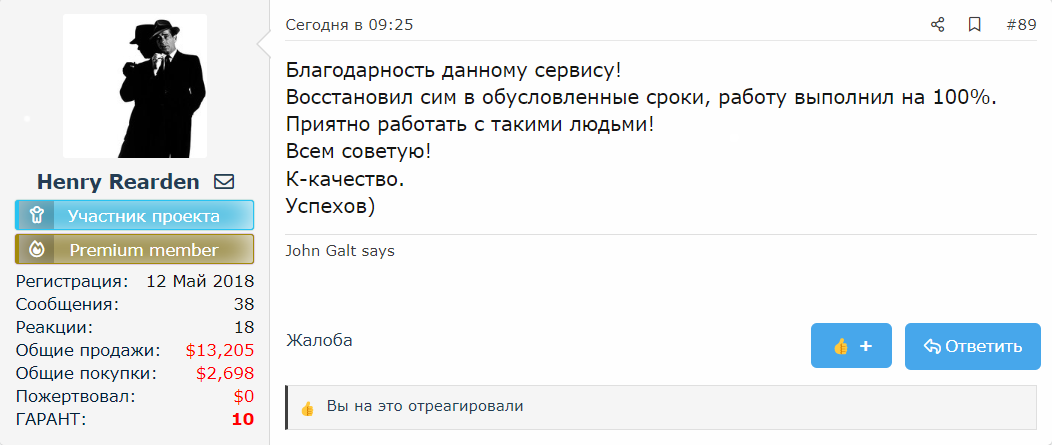Screen dimensions: 1052x445
Task: Click the icon on Участник проекта badge
Action: [x=35, y=215]
